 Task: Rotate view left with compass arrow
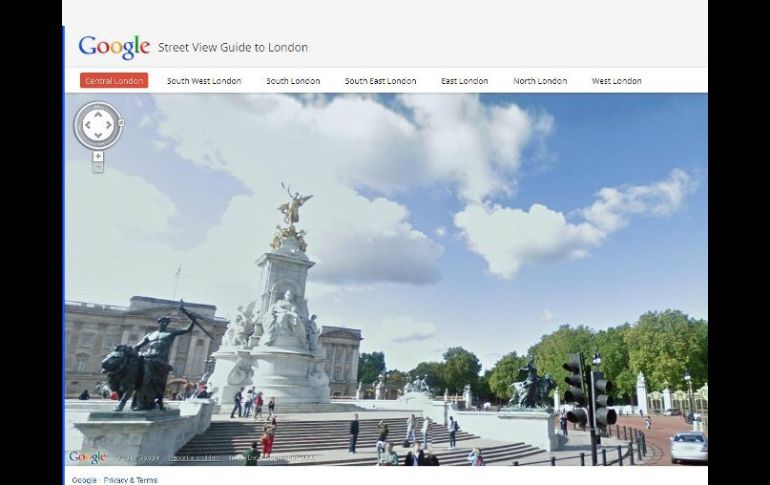coord(86,126)
